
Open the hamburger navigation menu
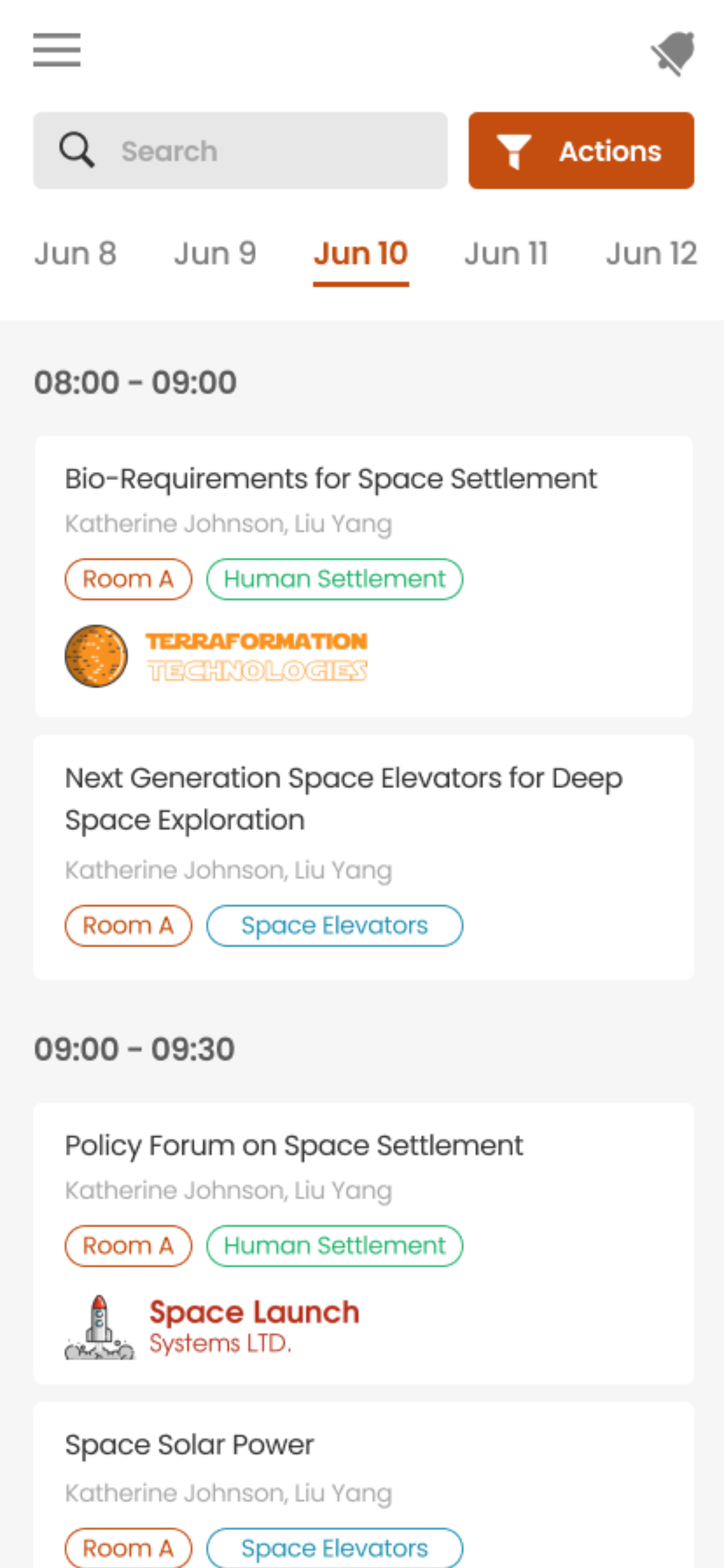57,50
